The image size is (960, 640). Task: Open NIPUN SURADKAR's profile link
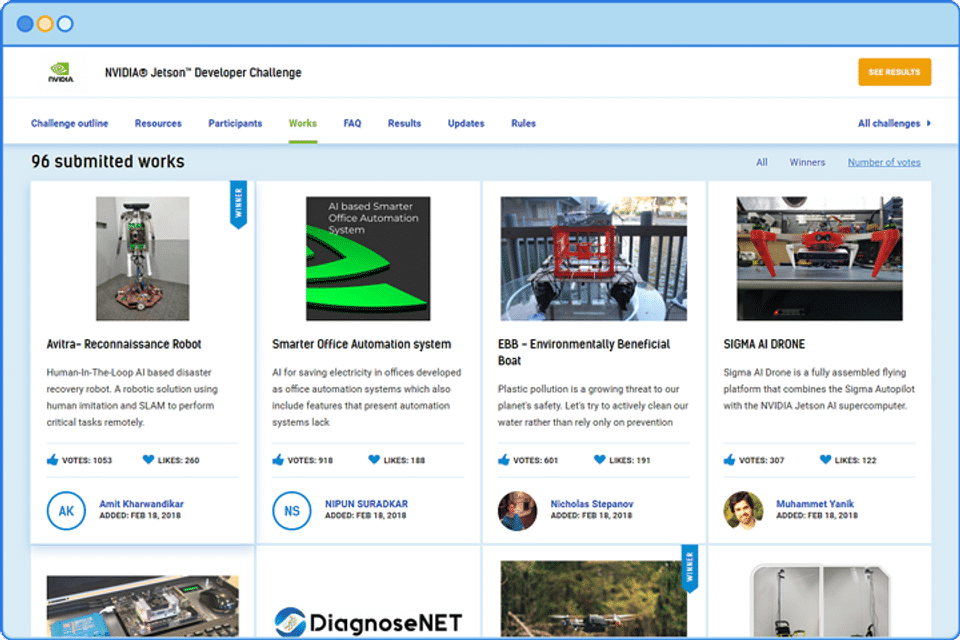coord(366,503)
